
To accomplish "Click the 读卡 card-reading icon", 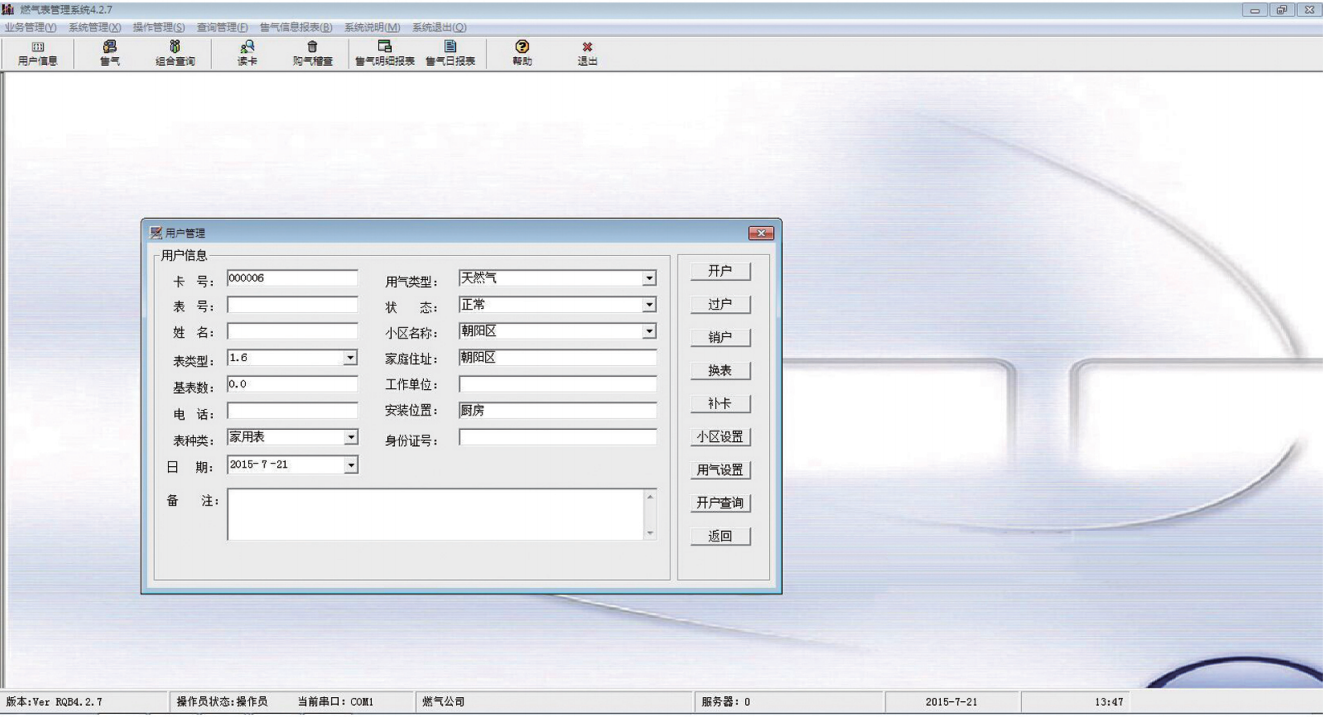I will coord(246,52).
